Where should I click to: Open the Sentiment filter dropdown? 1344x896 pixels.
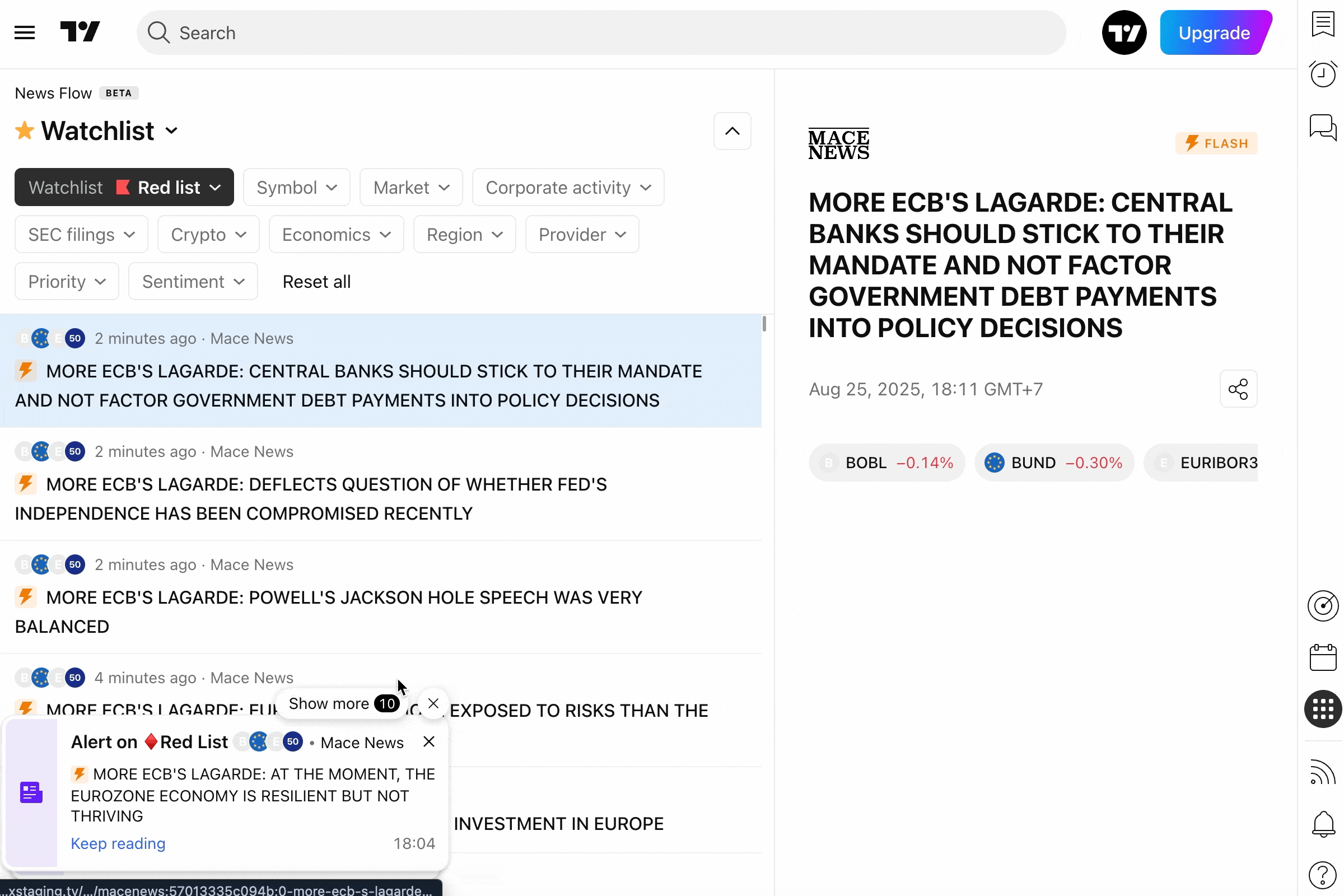pyautogui.click(x=193, y=282)
